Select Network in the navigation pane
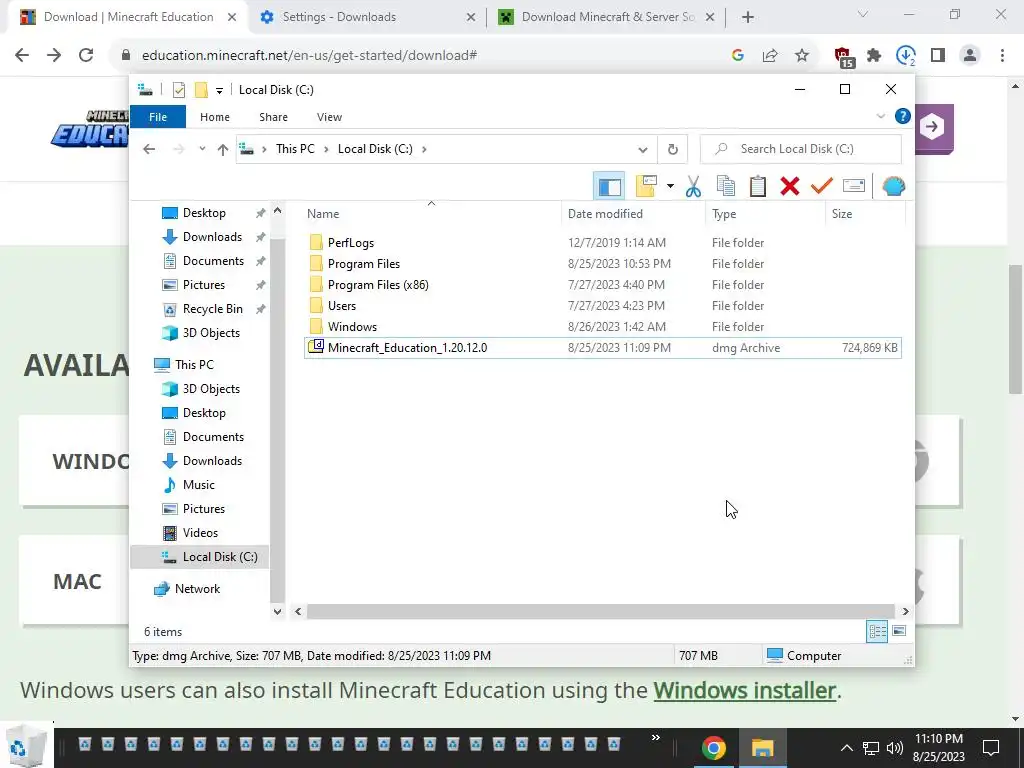Viewport: 1024px width, 768px height. (x=197, y=589)
